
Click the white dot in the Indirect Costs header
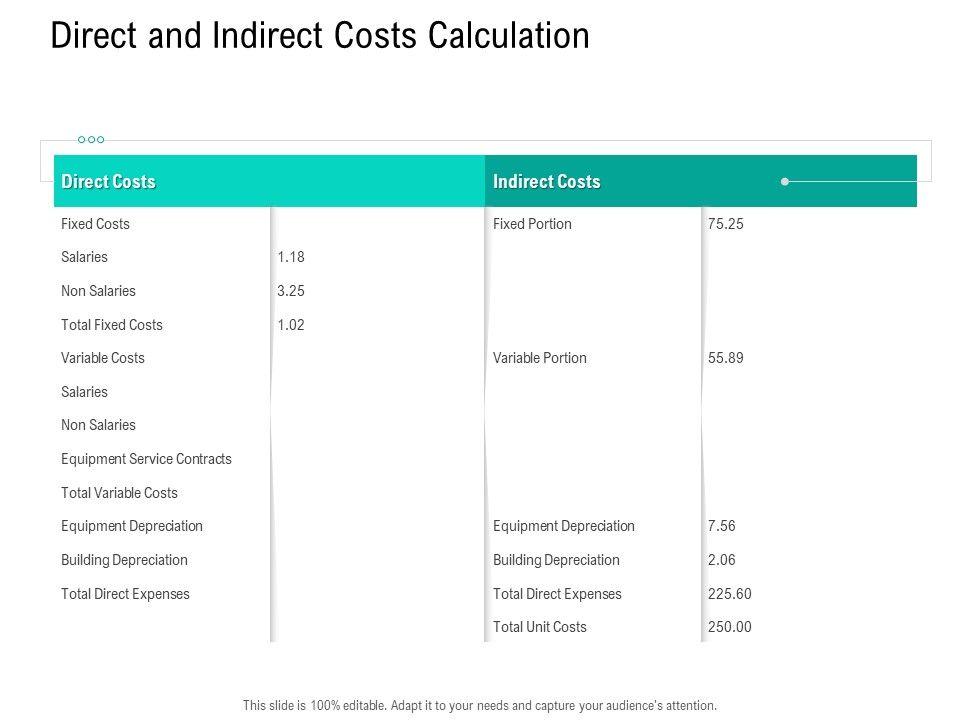point(785,182)
